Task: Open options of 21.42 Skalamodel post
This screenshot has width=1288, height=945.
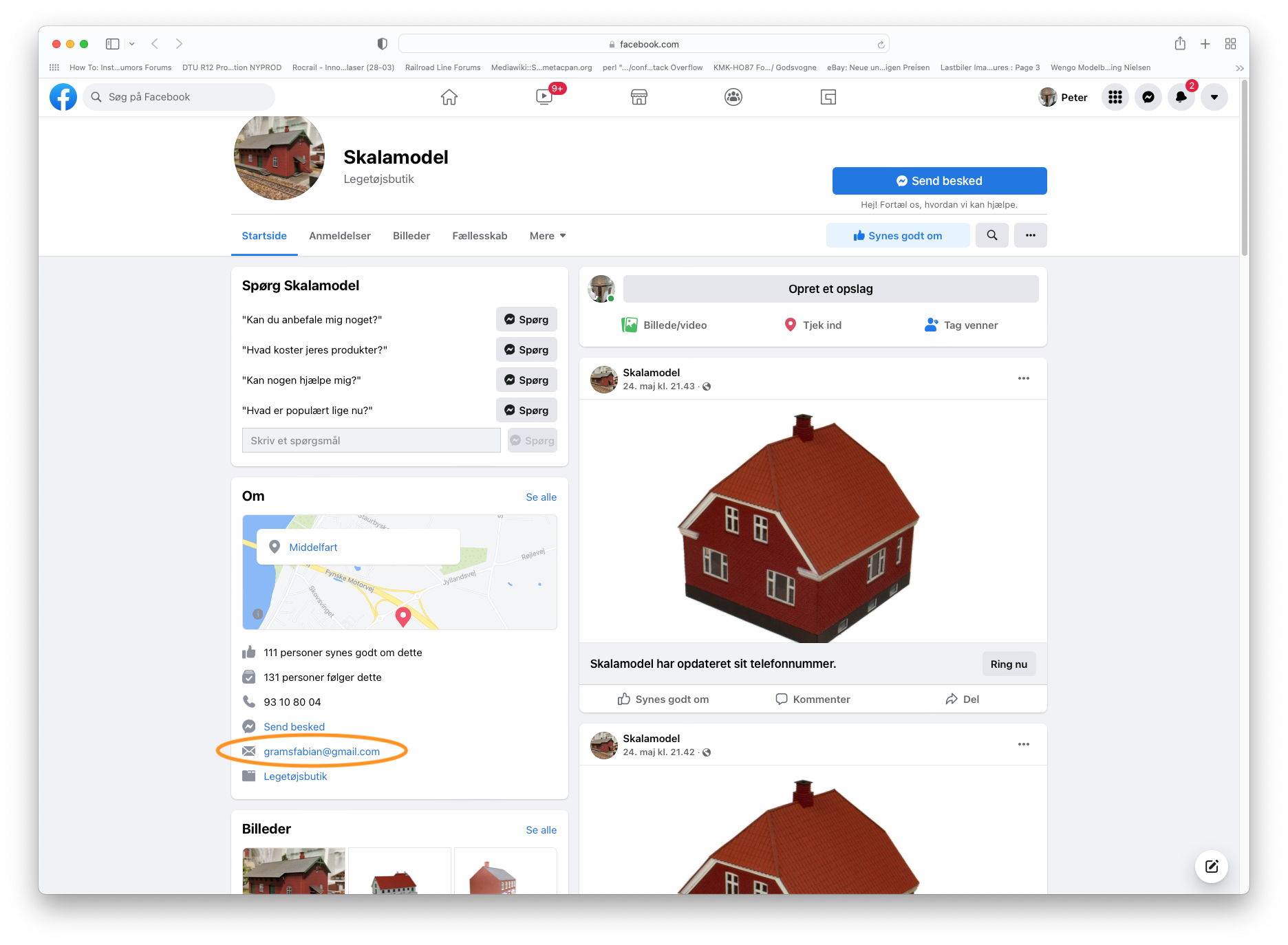Action: click(1024, 744)
